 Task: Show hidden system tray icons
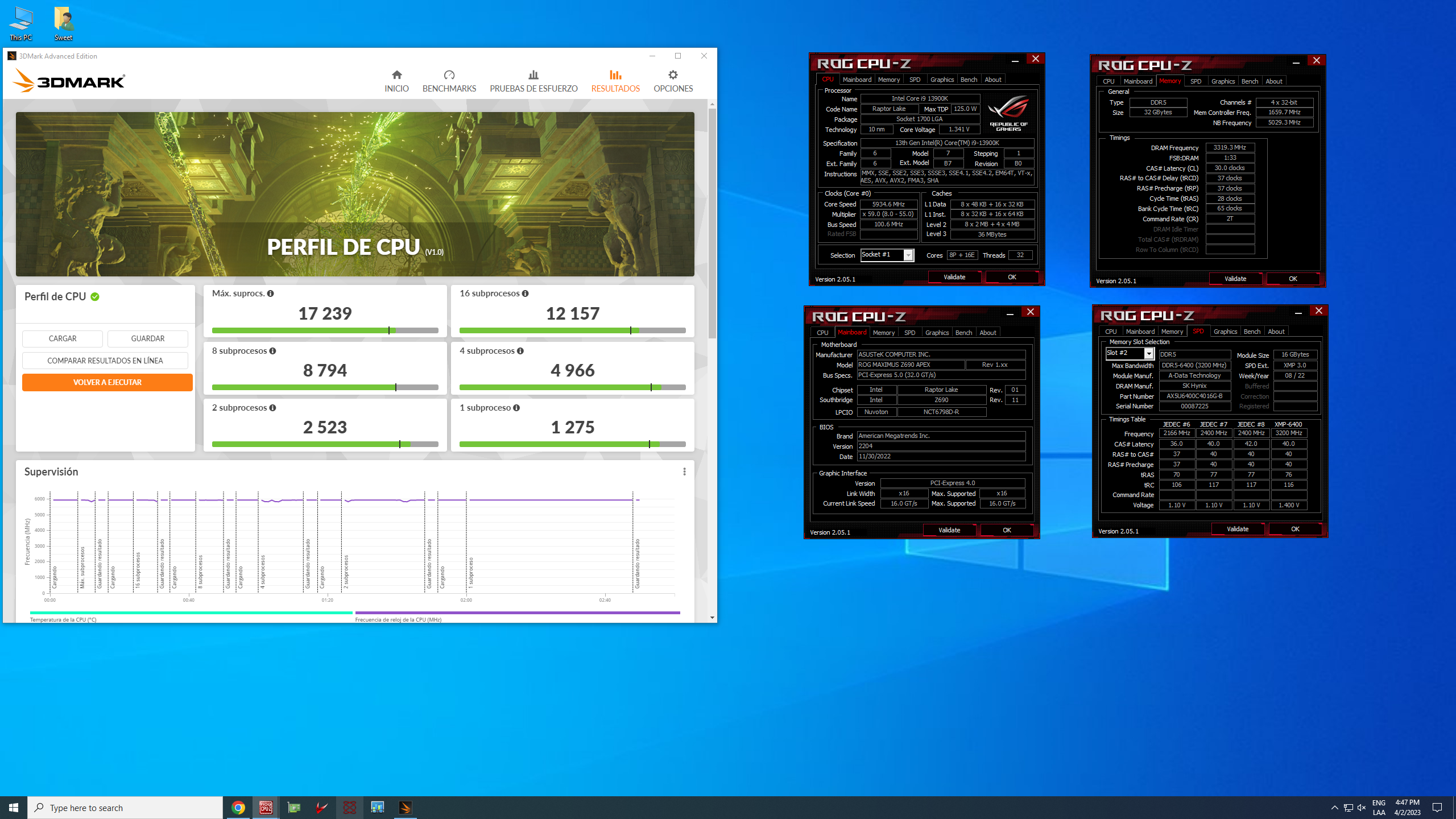1334,808
